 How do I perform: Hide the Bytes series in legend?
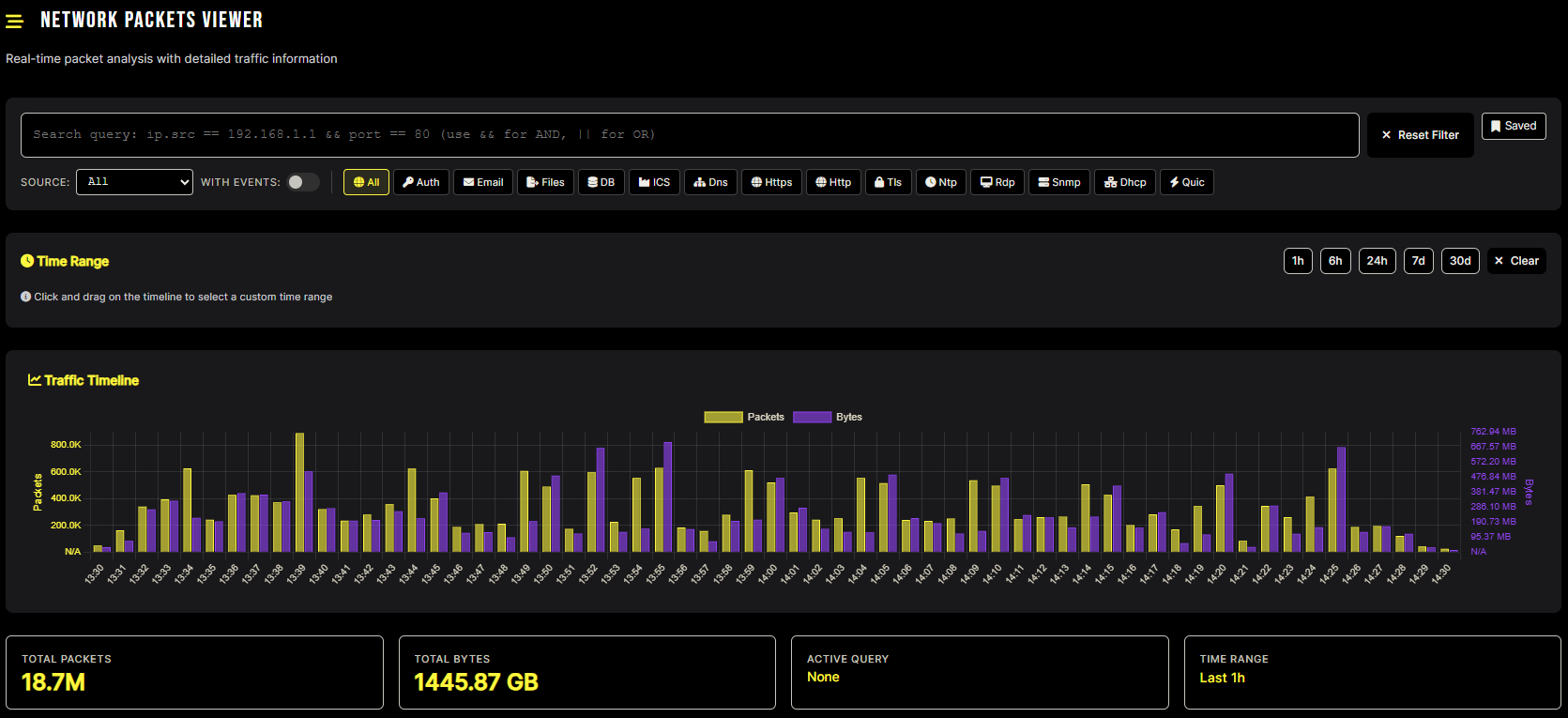point(828,417)
